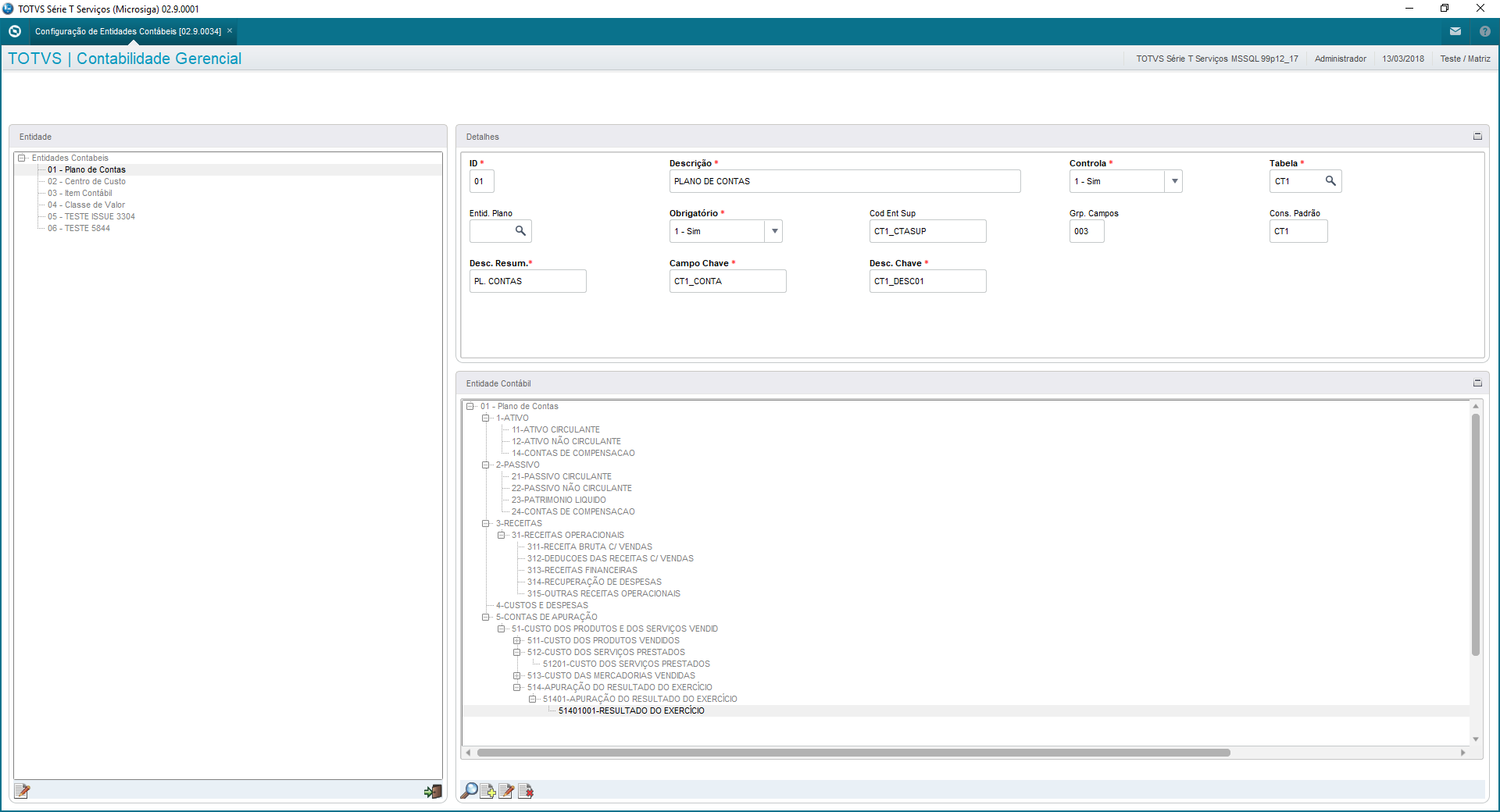Click the date 13/03/2018 in header
The width and height of the screenshot is (1500, 812).
1403,59
